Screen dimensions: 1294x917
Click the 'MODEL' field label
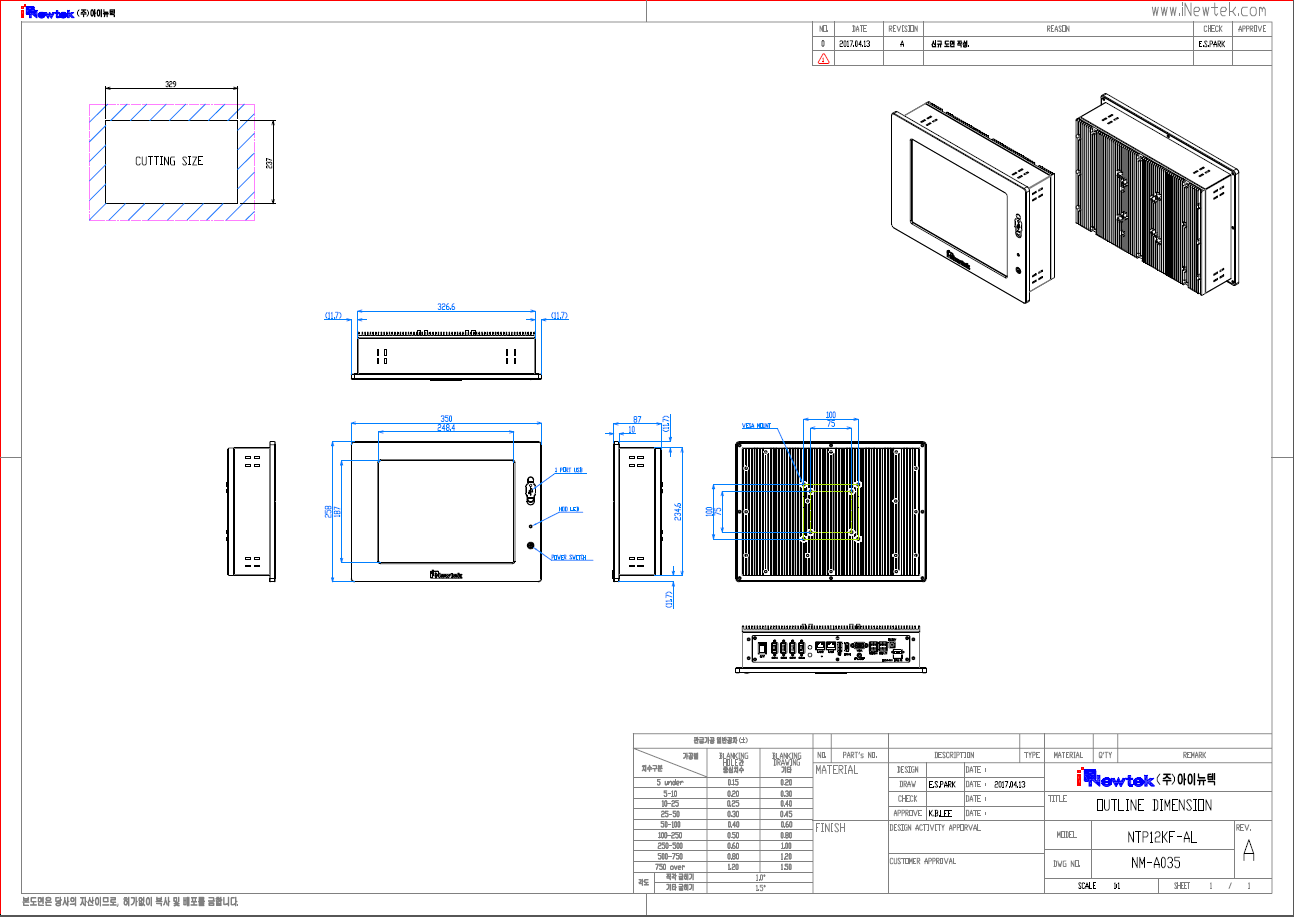(x=1066, y=835)
